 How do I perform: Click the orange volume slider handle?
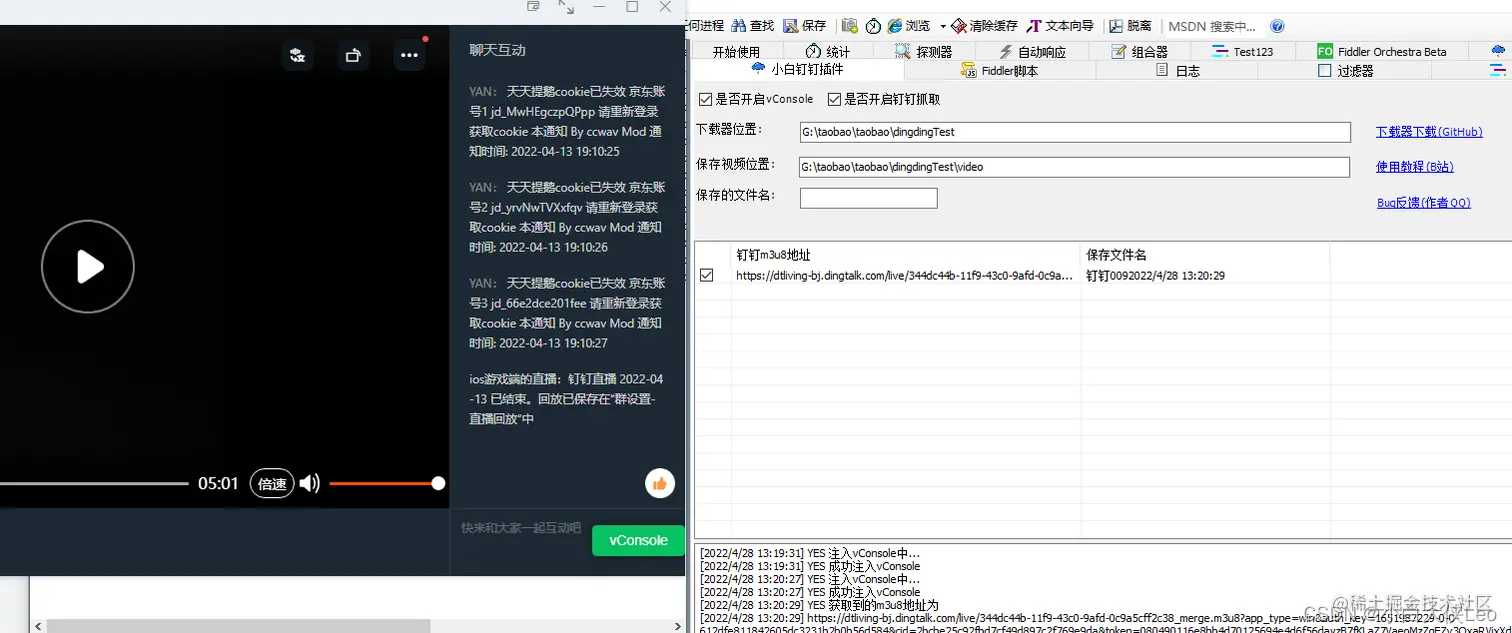438,484
